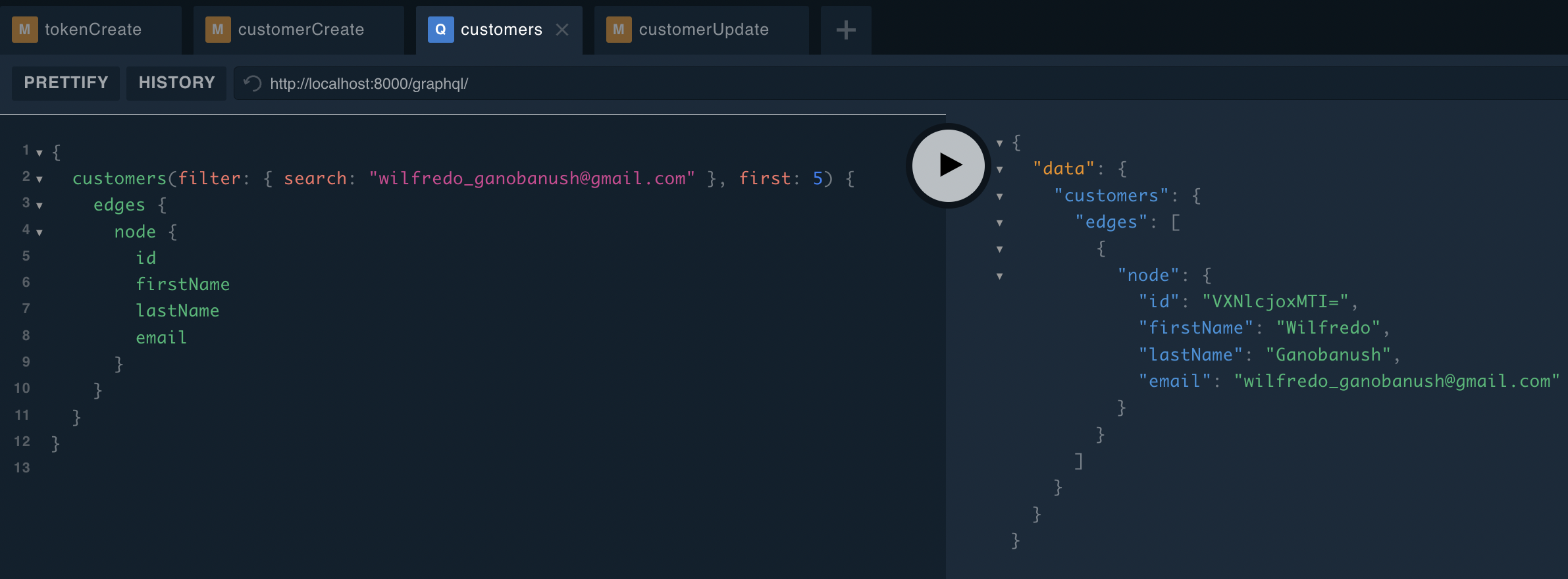The height and width of the screenshot is (579, 1568).
Task: Collapse the node block on editor line 4
Action: [x=39, y=232]
